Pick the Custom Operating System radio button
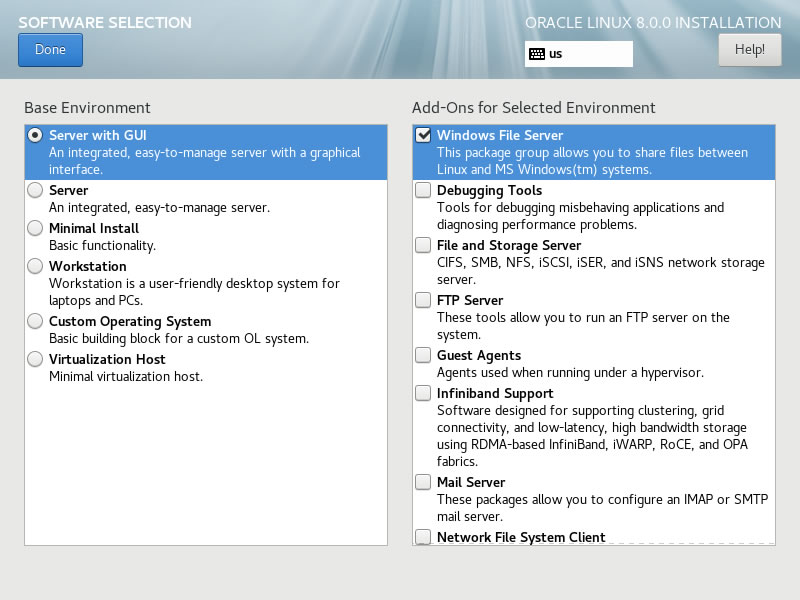800x600 pixels. point(35,321)
